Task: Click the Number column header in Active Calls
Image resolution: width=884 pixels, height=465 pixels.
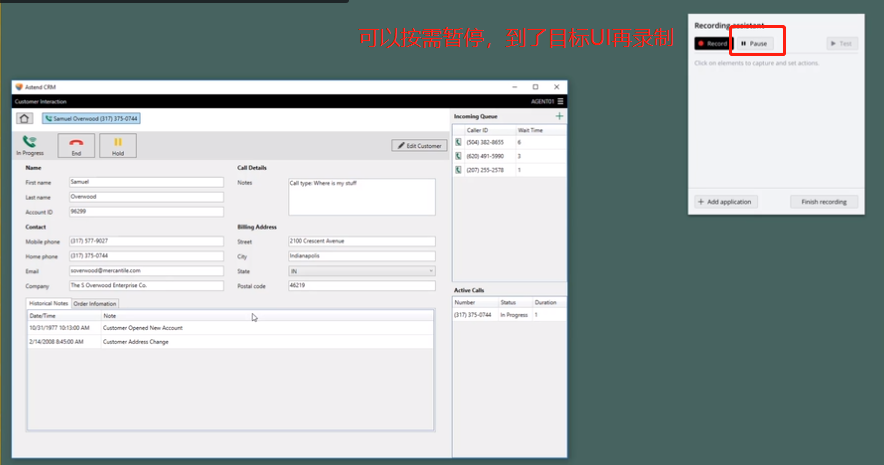Action: pyautogui.click(x=475, y=303)
